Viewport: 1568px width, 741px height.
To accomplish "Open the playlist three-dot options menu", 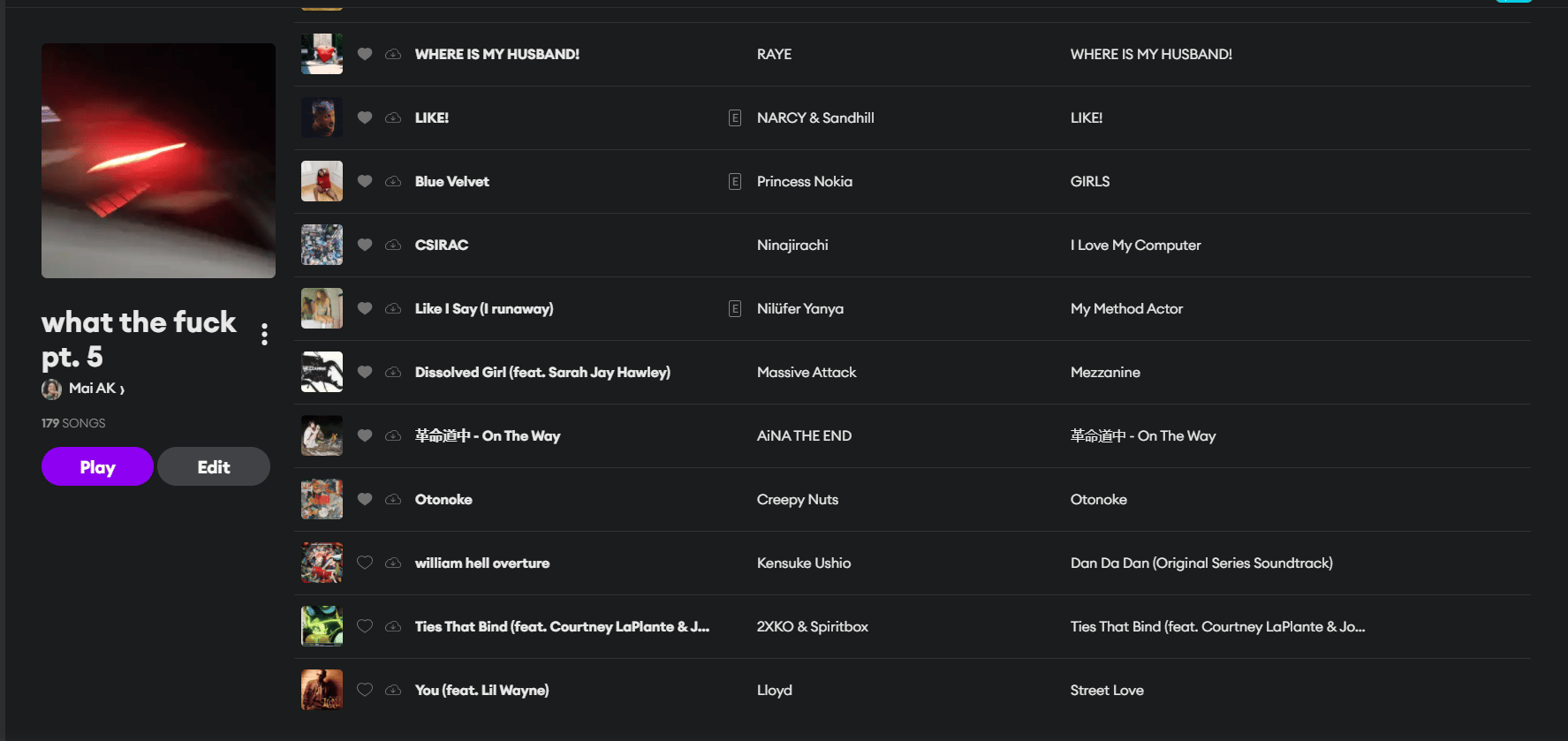I will tap(264, 334).
